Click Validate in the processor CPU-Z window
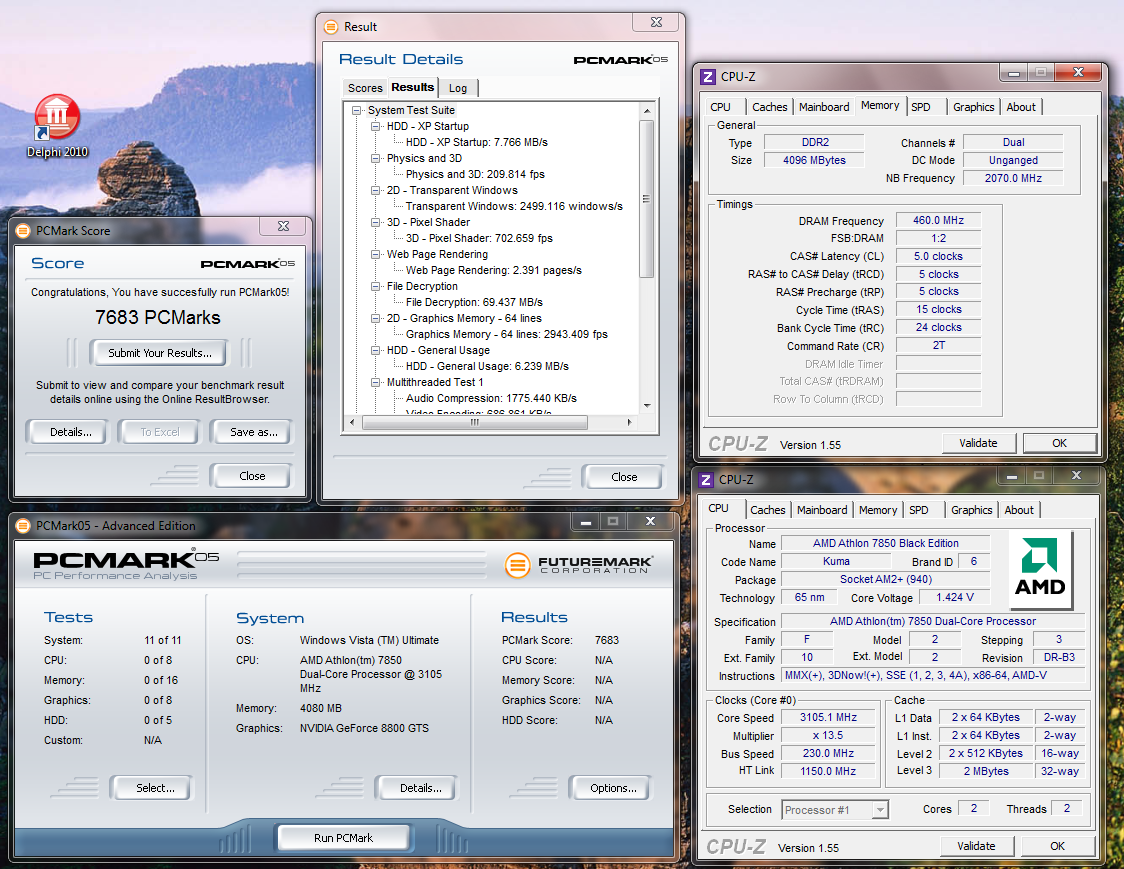 976,847
